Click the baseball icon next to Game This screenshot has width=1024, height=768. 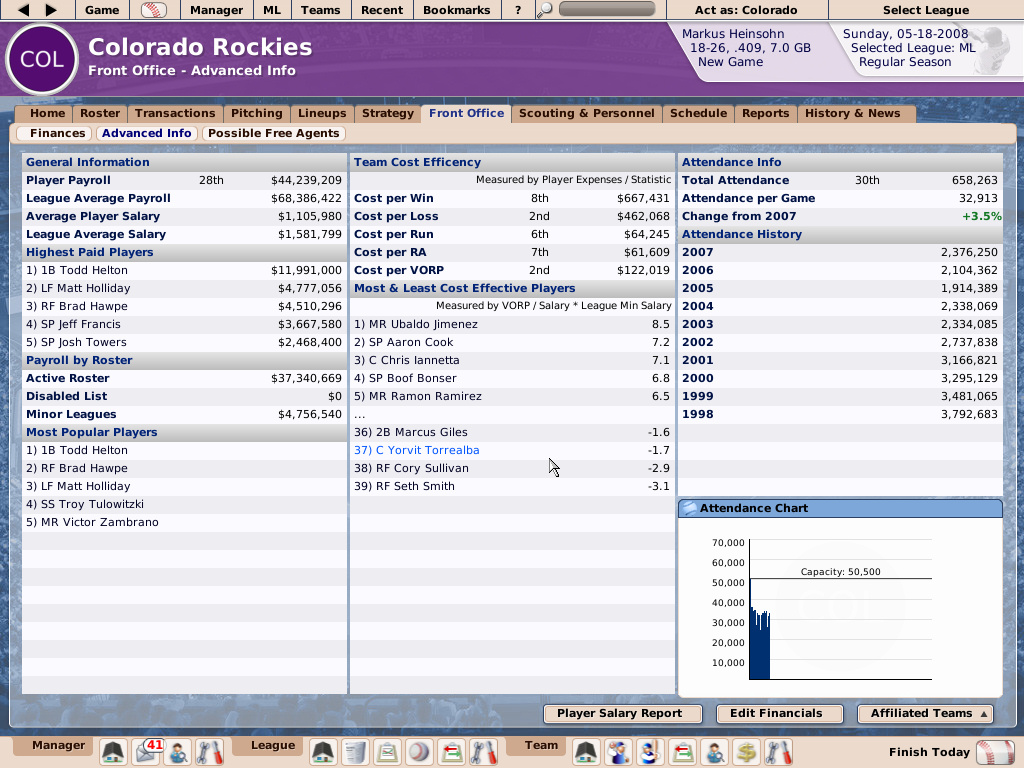click(x=153, y=10)
